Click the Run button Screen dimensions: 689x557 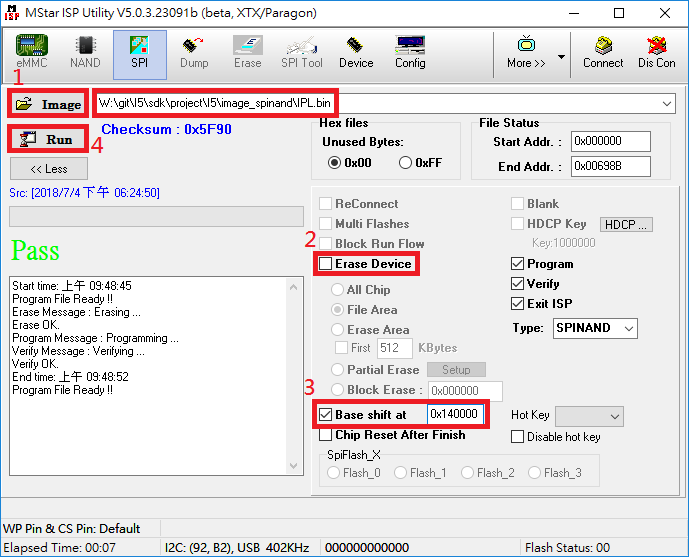coord(48,139)
